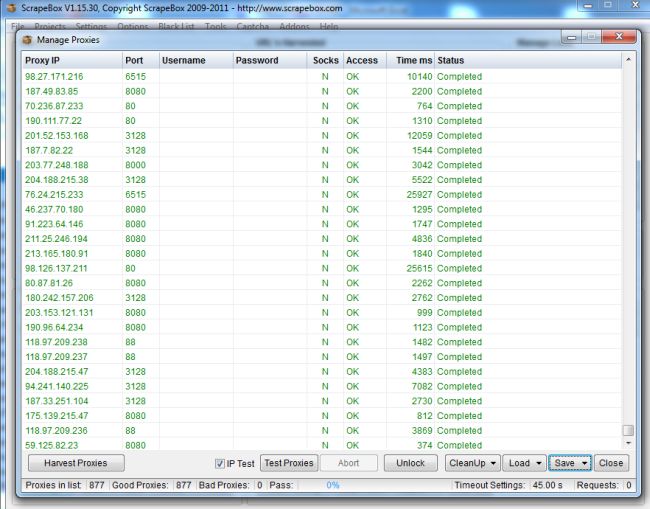Select proxy row 190.111.77.22
Screen dimensions: 650x509
pos(322,121)
